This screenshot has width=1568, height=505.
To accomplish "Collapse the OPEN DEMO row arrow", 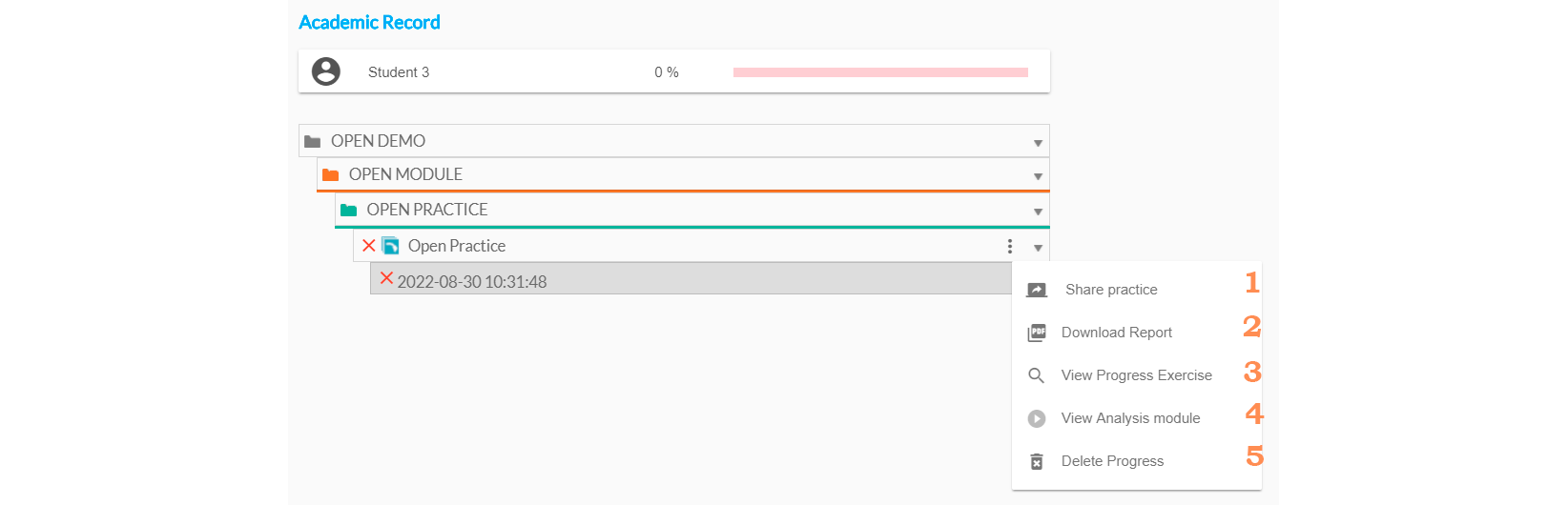I will click(1038, 143).
